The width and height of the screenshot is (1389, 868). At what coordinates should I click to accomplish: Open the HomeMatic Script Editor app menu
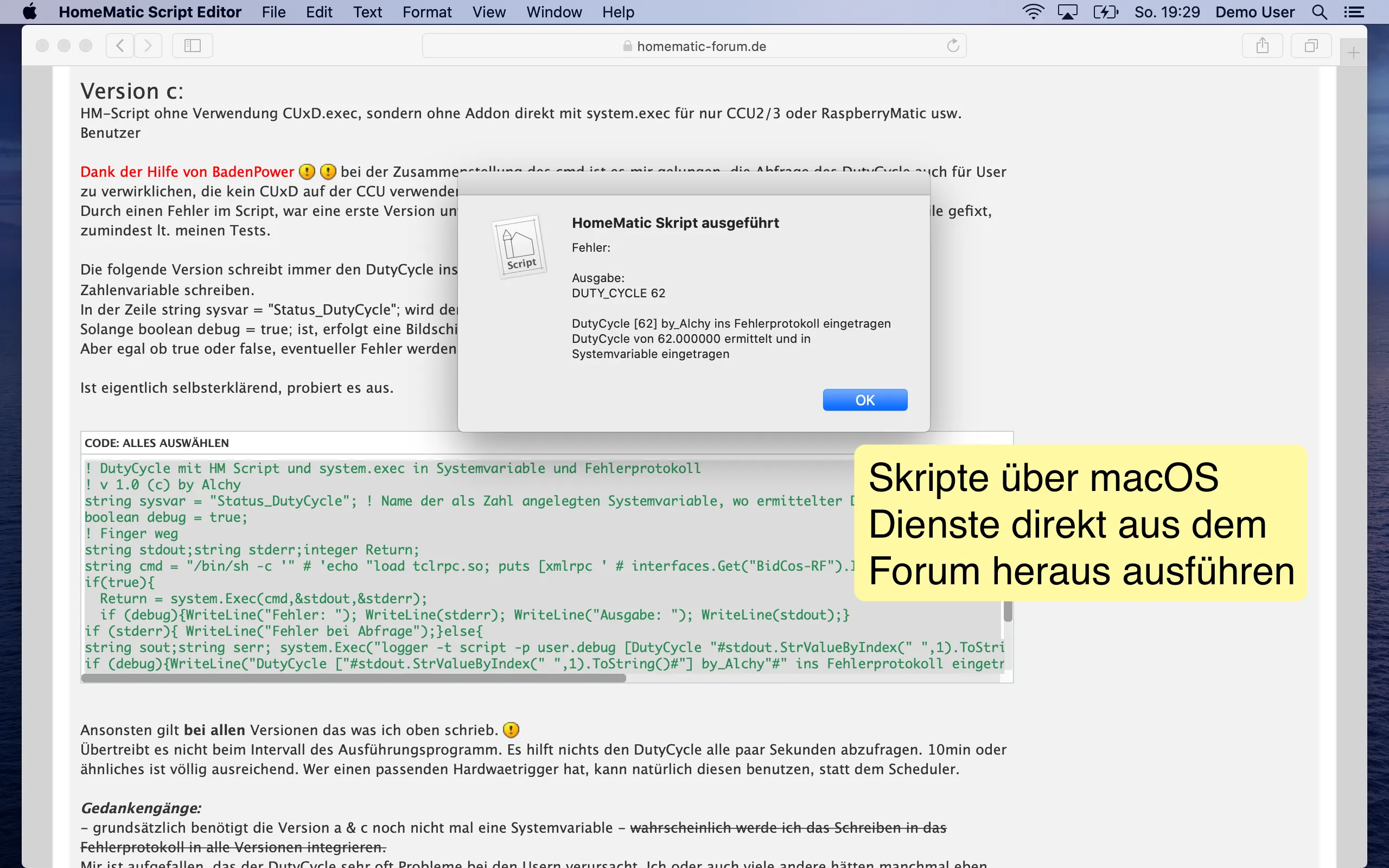pos(150,12)
